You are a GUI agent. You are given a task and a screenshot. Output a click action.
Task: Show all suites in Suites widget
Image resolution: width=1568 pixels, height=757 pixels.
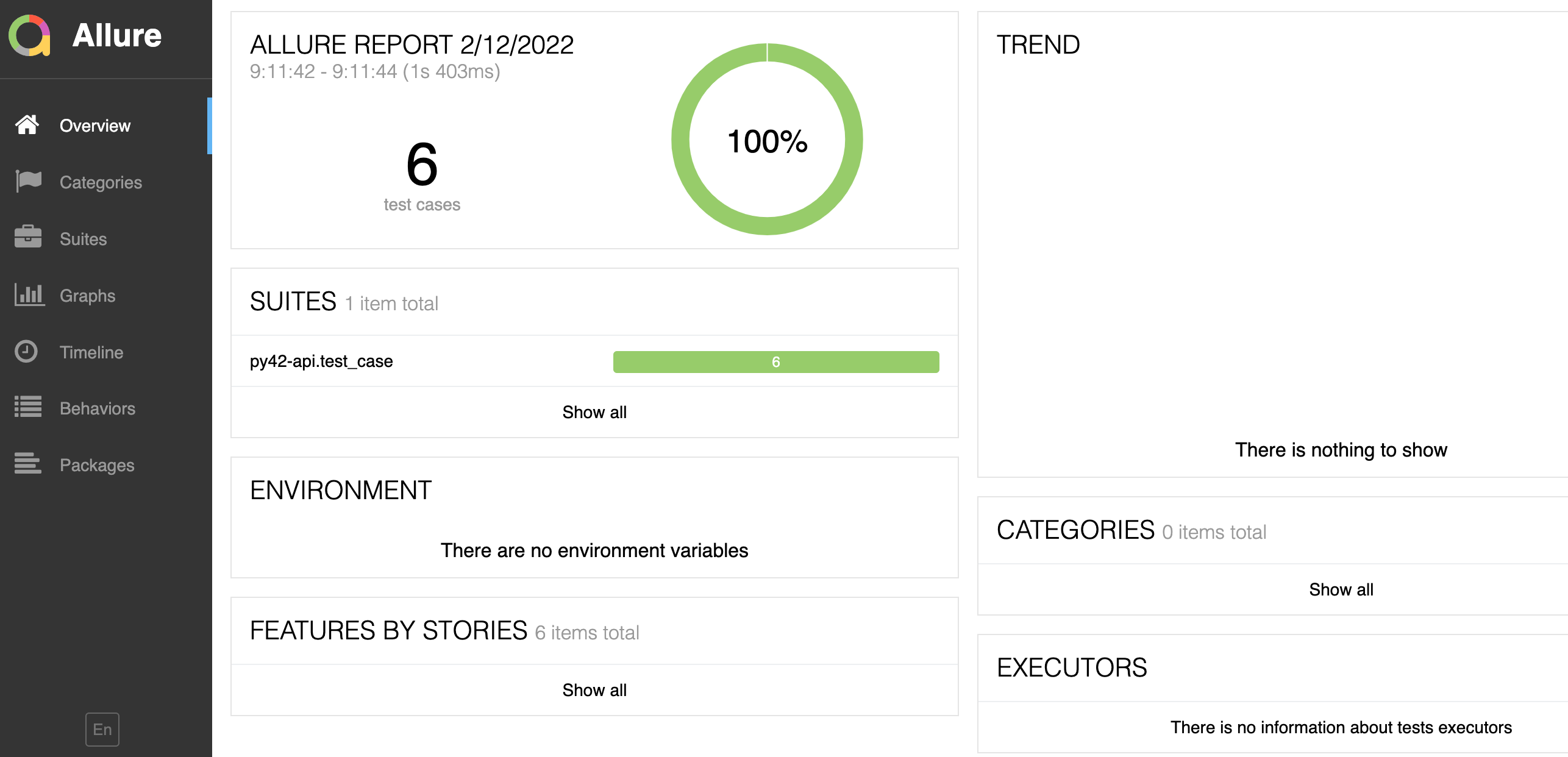coord(594,412)
